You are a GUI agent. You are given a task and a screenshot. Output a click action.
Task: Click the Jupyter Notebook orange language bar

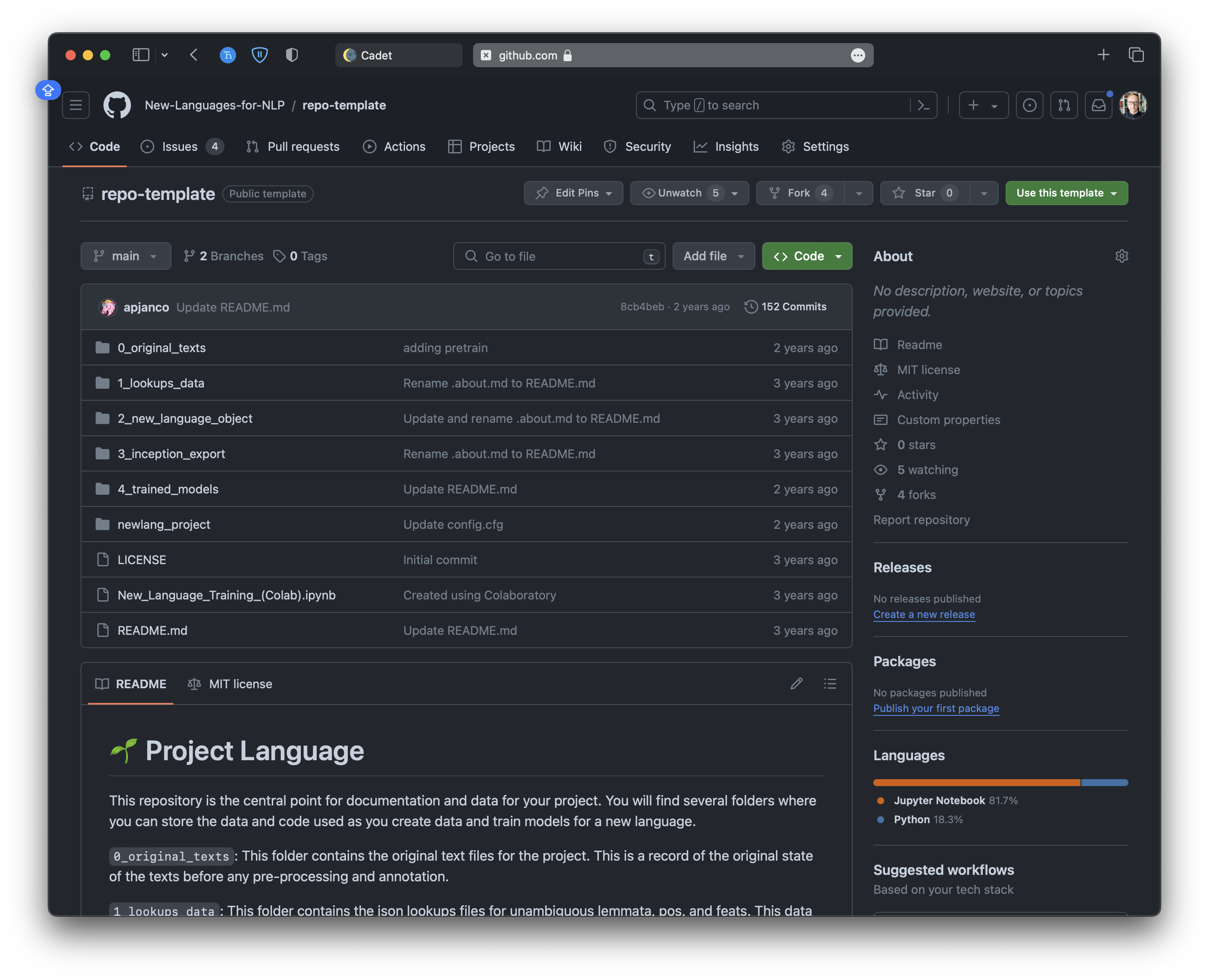[x=976, y=783]
